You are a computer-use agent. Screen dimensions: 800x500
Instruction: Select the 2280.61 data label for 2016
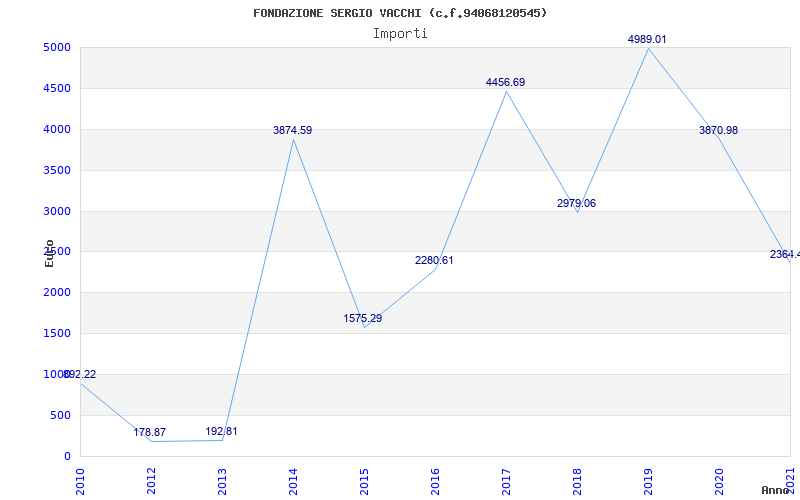coord(434,260)
